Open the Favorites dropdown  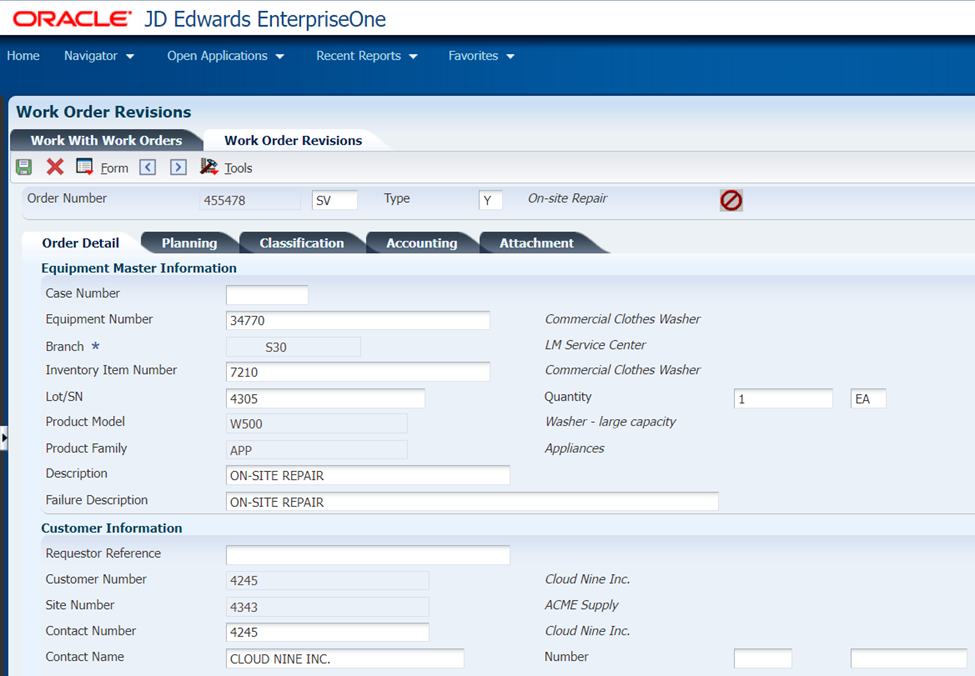[481, 56]
